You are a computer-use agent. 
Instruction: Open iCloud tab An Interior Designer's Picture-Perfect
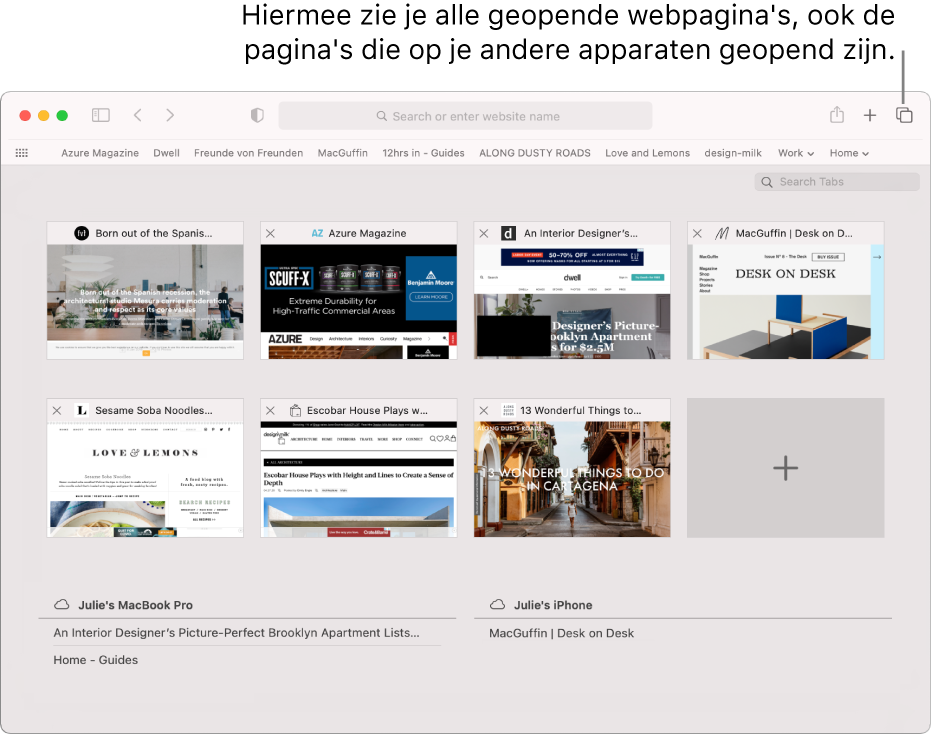(236, 633)
